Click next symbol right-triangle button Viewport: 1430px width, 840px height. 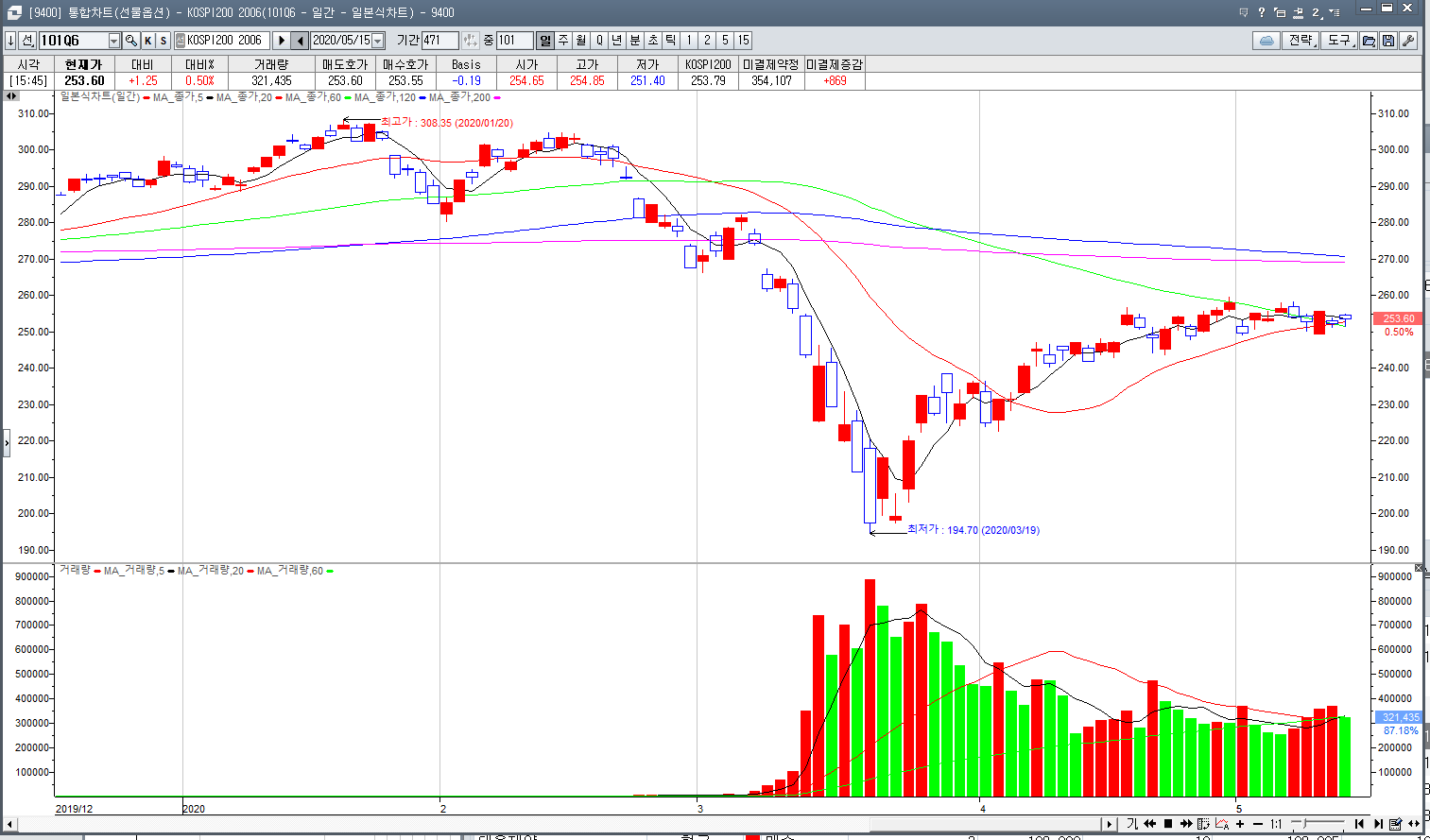click(281, 41)
